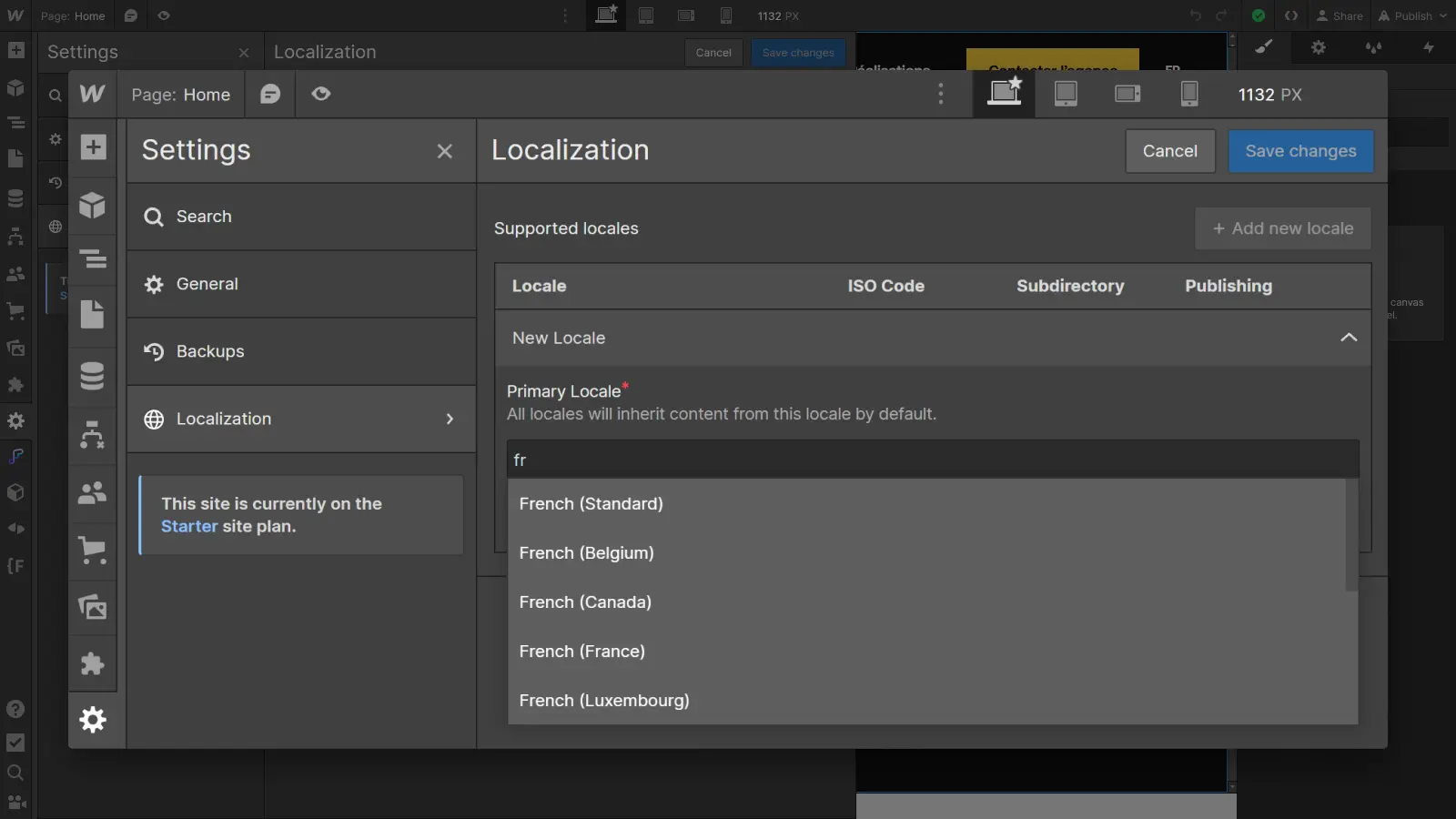Follow the Starter site plan link
The width and height of the screenshot is (1456, 819).
[189, 526]
